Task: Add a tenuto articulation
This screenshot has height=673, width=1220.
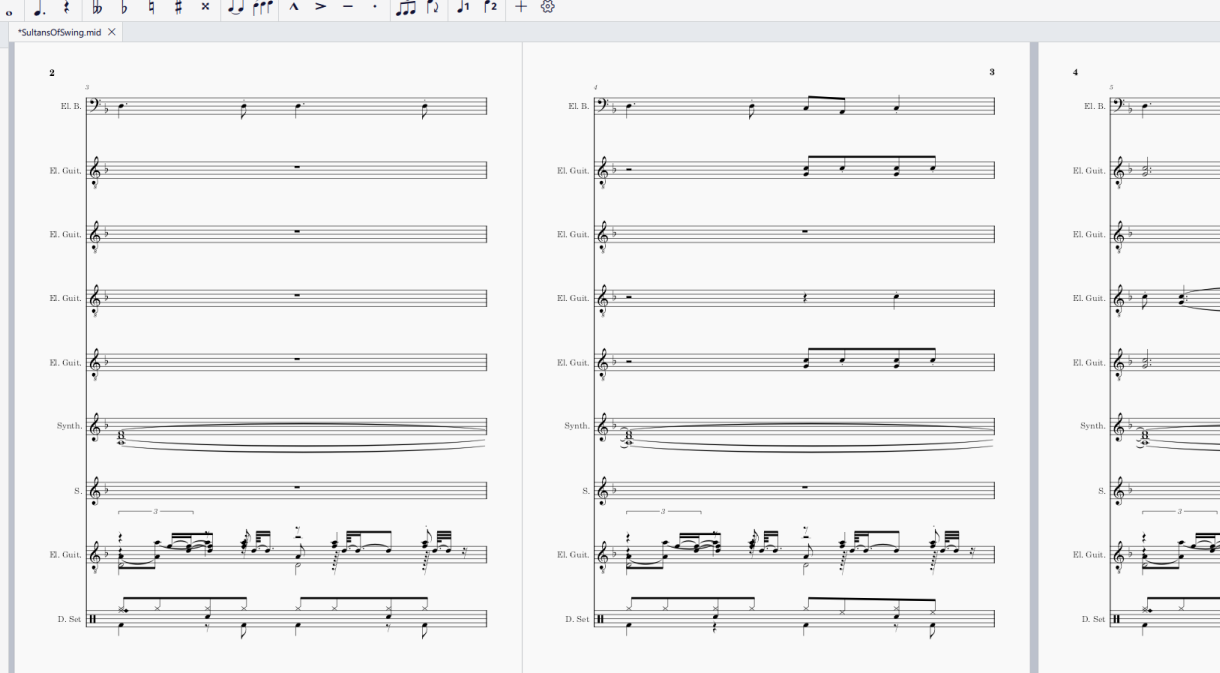Action: (x=348, y=7)
